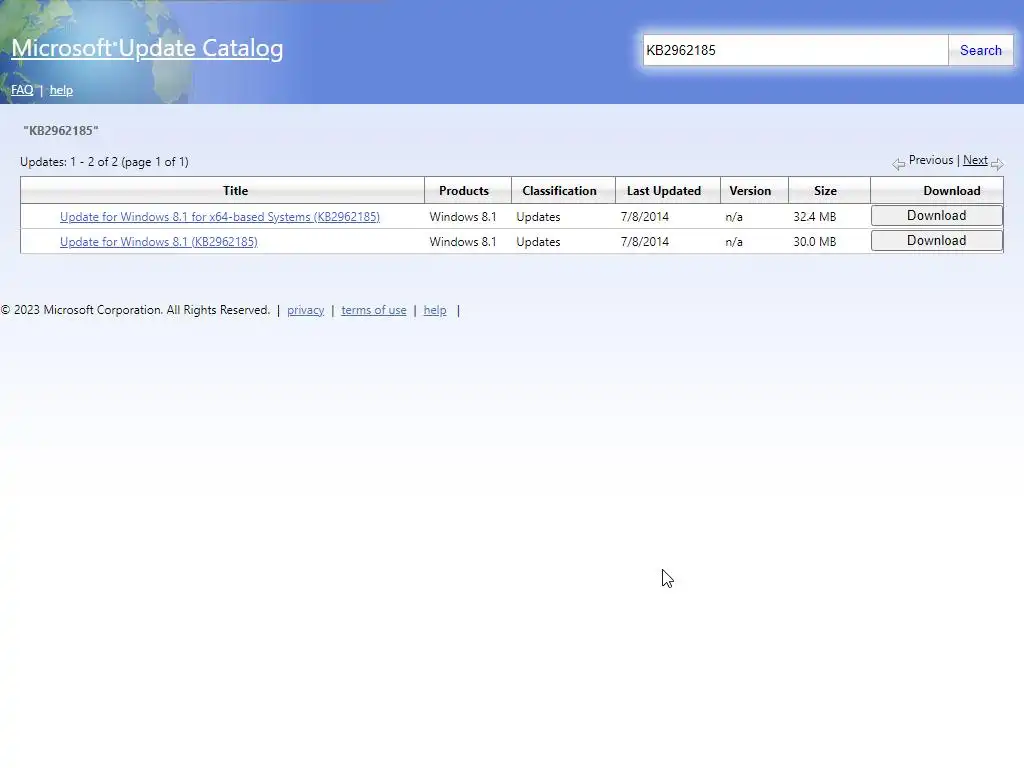This screenshot has width=1024, height=768.
Task: Click the Previous pagination text
Action: 931,160
